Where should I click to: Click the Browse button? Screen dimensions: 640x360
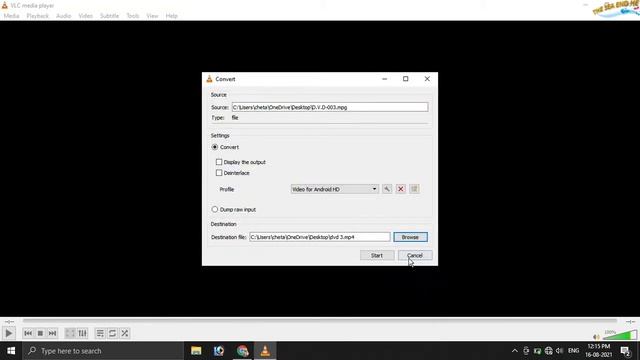click(410, 237)
